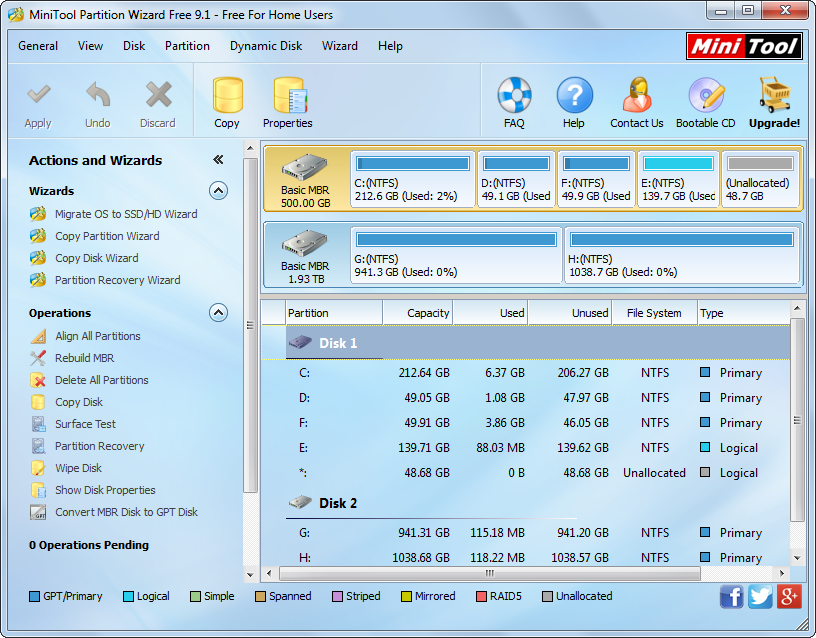This screenshot has height=638, width=816.
Task: Select the Disk 1 row in list
Action: tap(526, 343)
